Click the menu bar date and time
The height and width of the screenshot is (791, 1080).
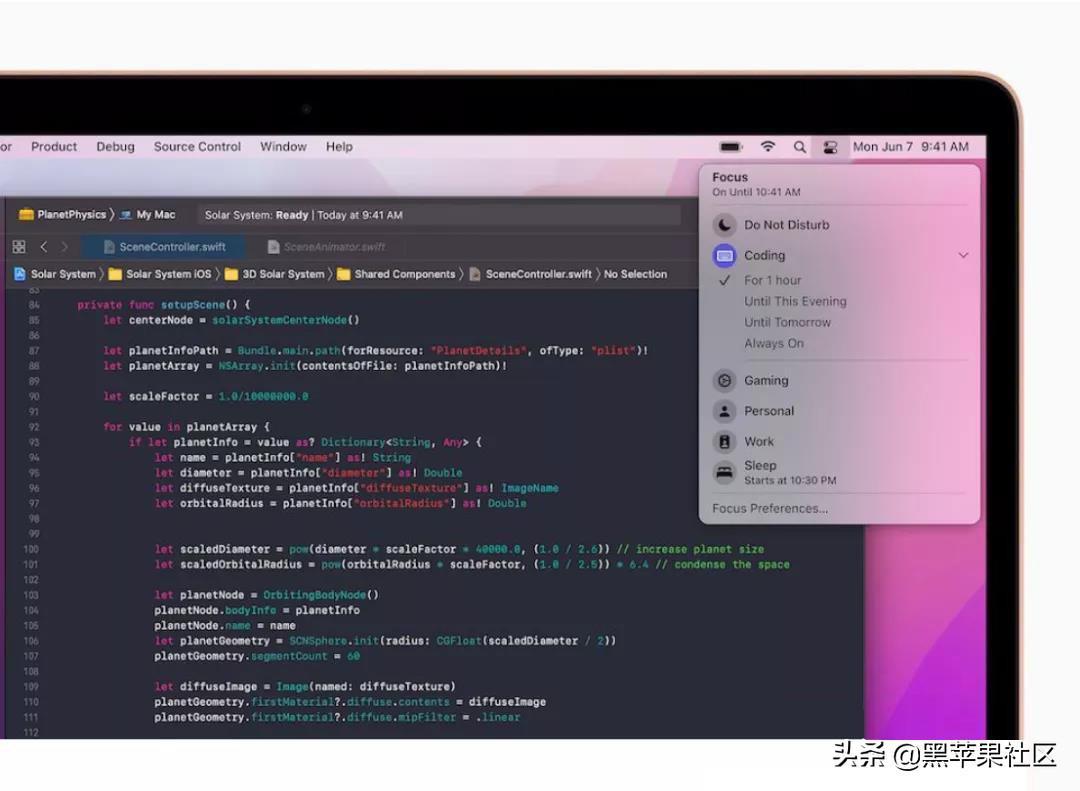(x=911, y=147)
